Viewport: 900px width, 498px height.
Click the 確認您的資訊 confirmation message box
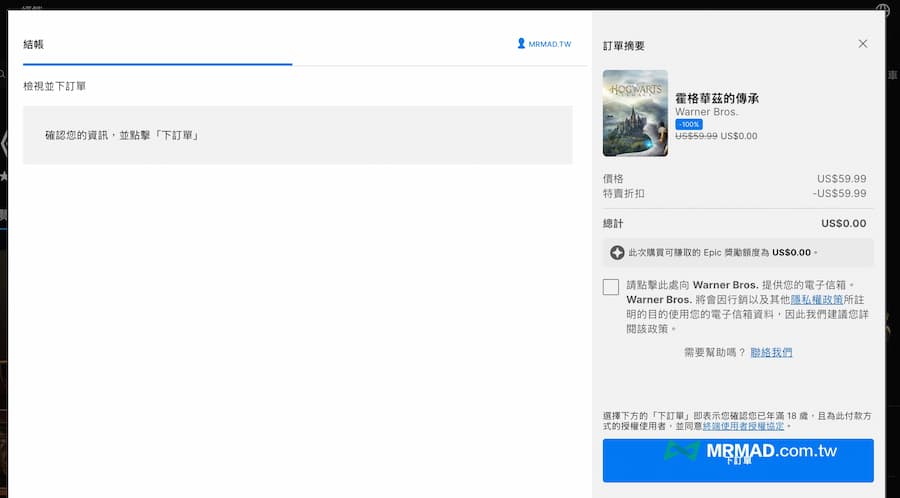297,135
